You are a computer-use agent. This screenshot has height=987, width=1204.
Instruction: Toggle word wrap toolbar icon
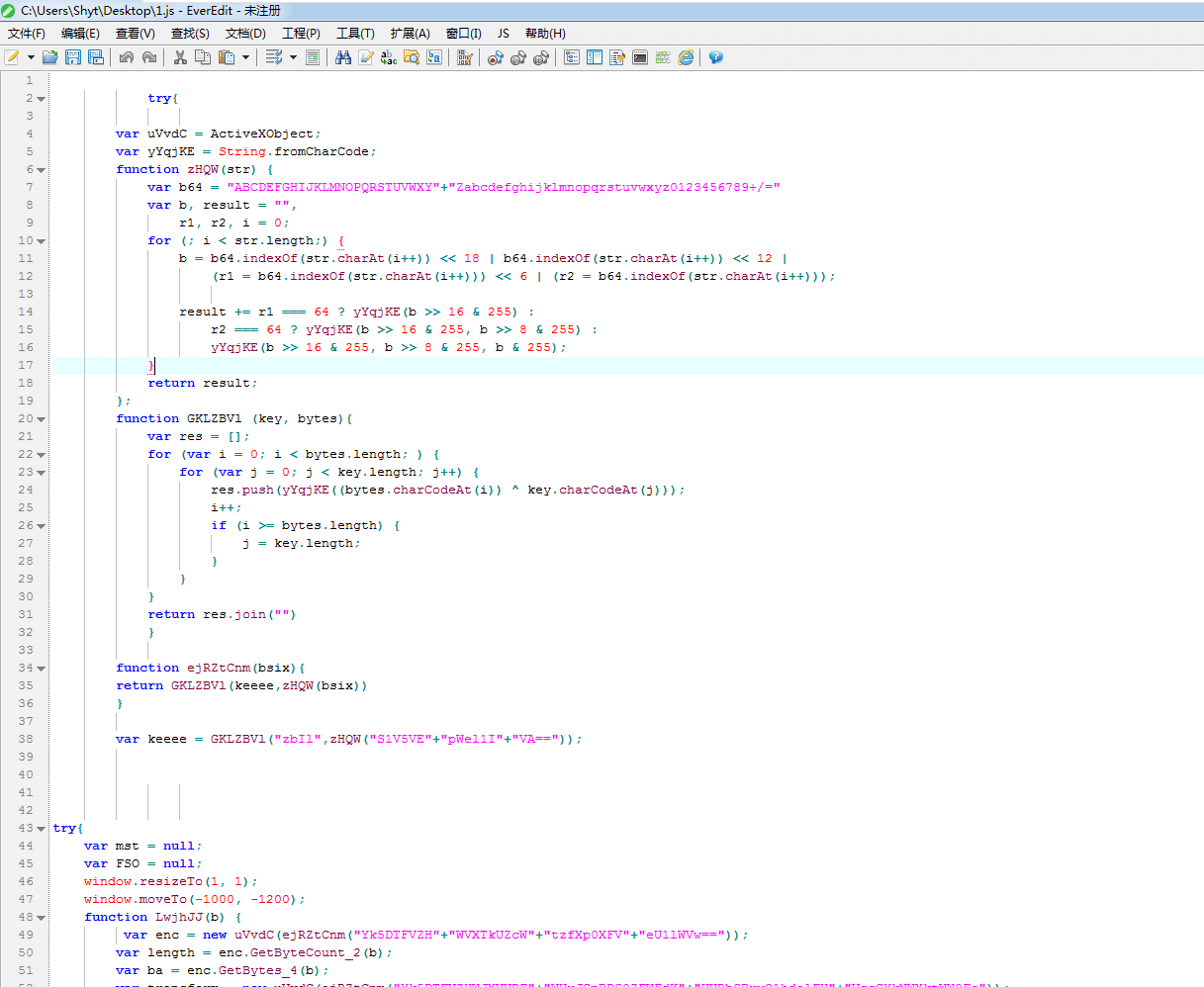(274, 57)
